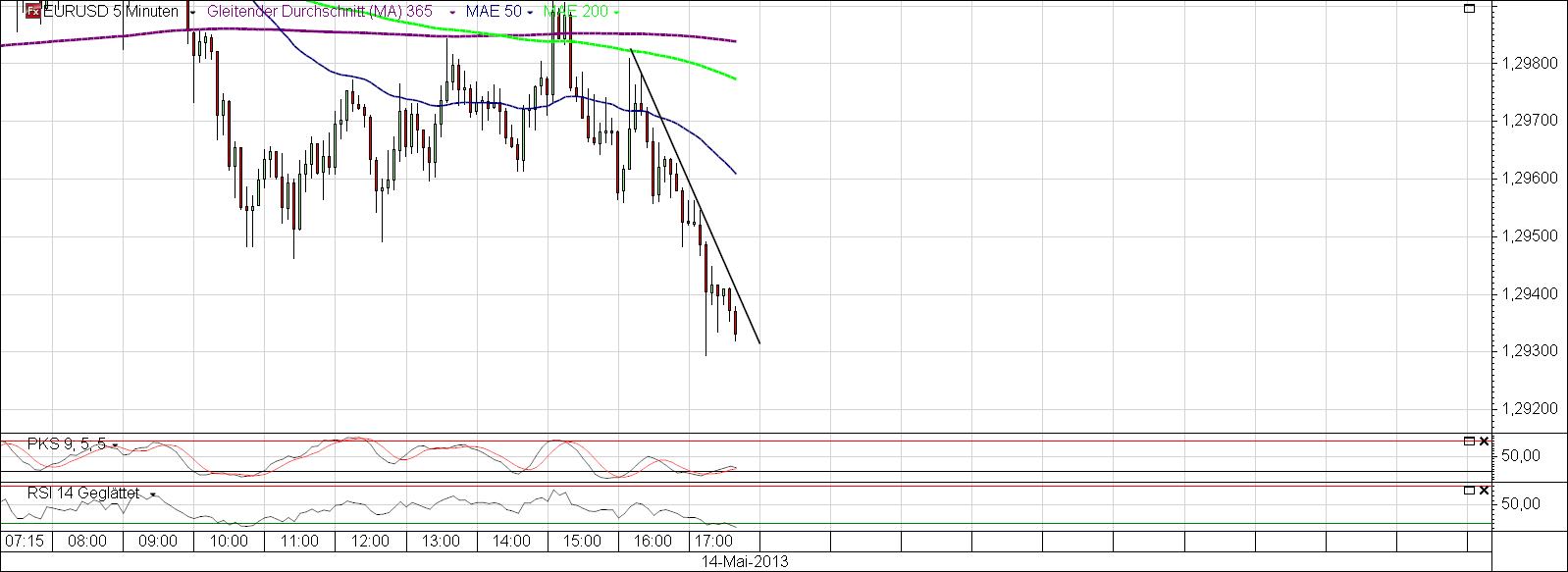1568x572 pixels.
Task: Open the EURUSD 5 Minuten dropdown arrow
Action: pyautogui.click(x=192, y=12)
